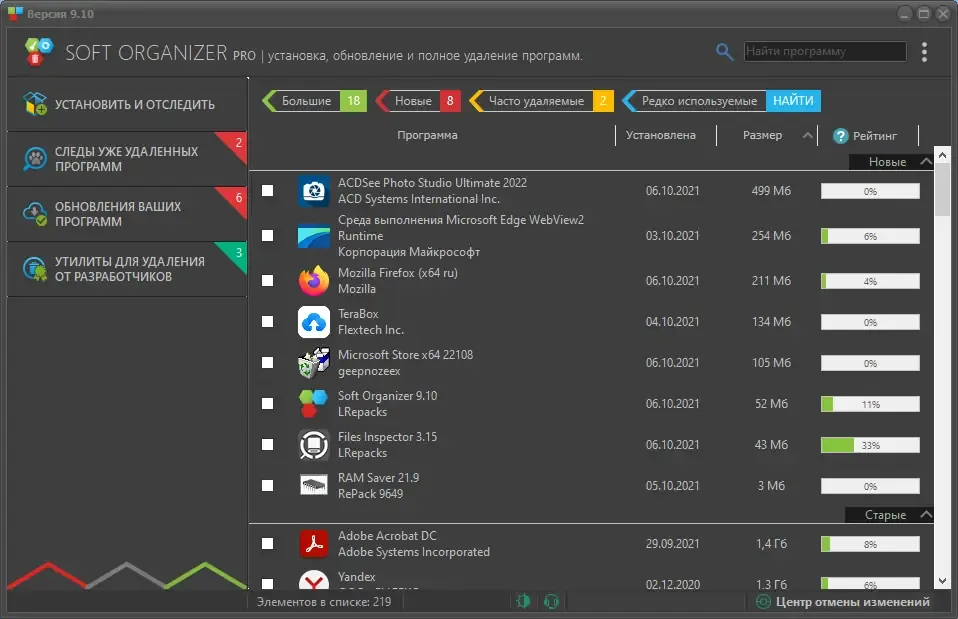This screenshot has height=619, width=958.
Task: Mark the Files Inspector 3.15 checkbox
Action: click(268, 444)
